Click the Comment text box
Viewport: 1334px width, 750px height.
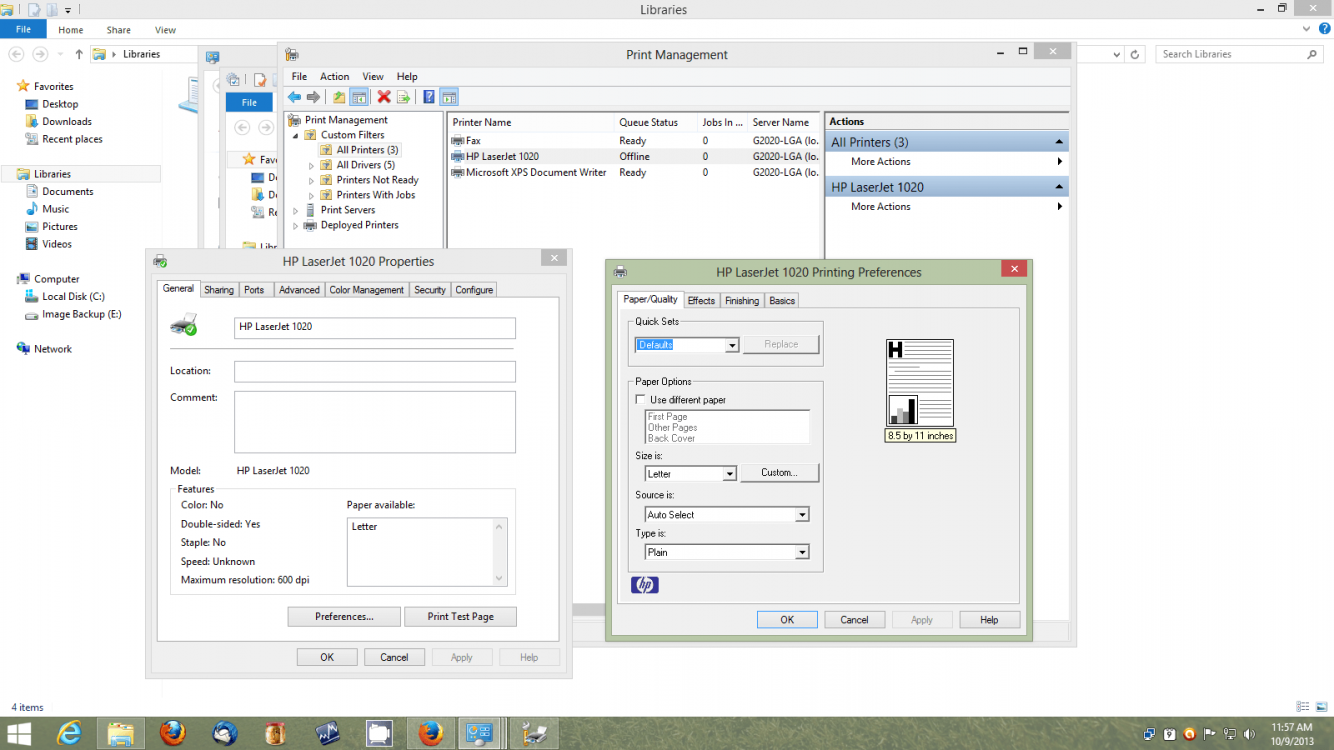pyautogui.click(x=375, y=422)
